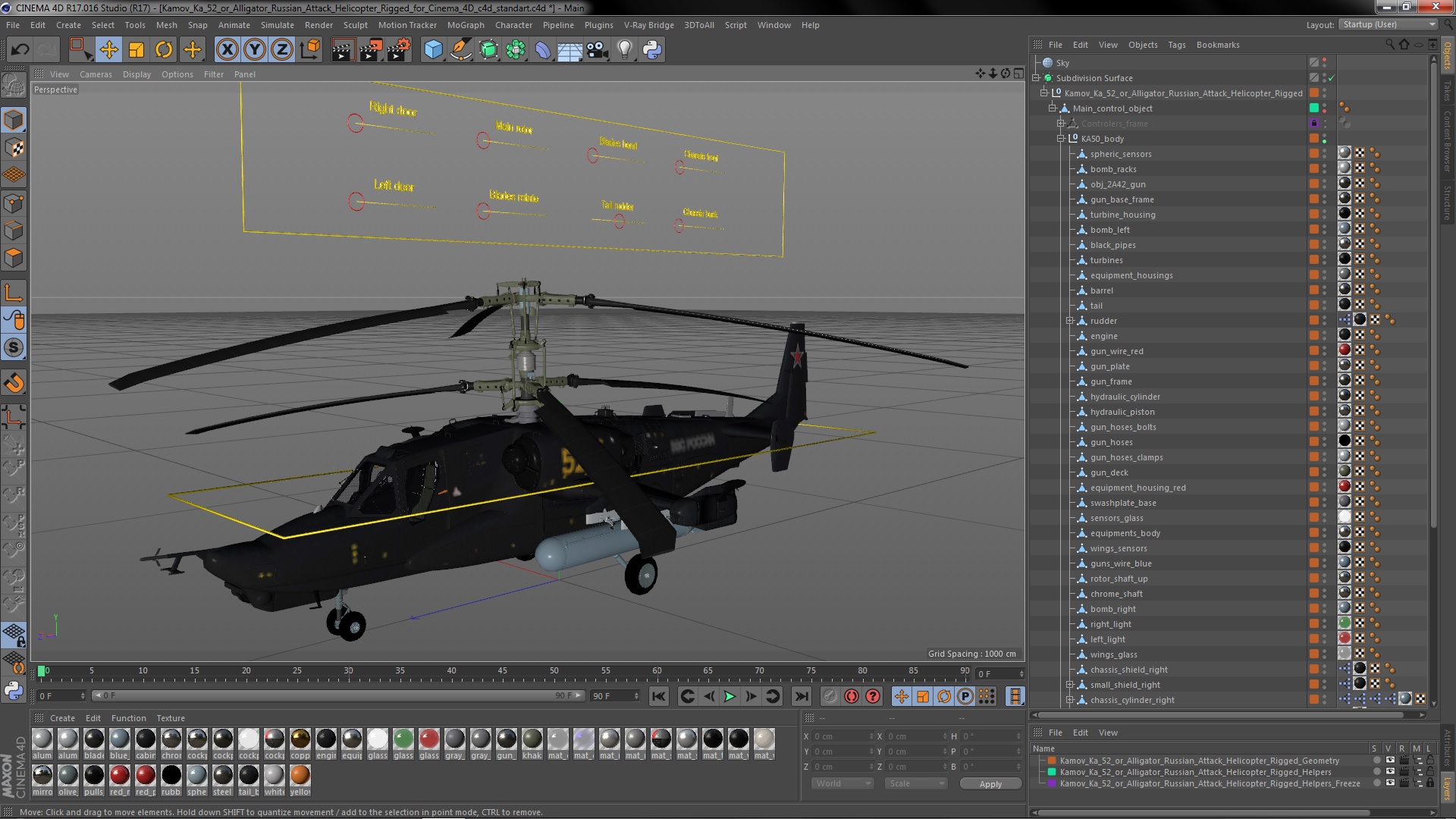The height and width of the screenshot is (819, 1456).
Task: Render the active view clapperboard icon
Action: 343,50
